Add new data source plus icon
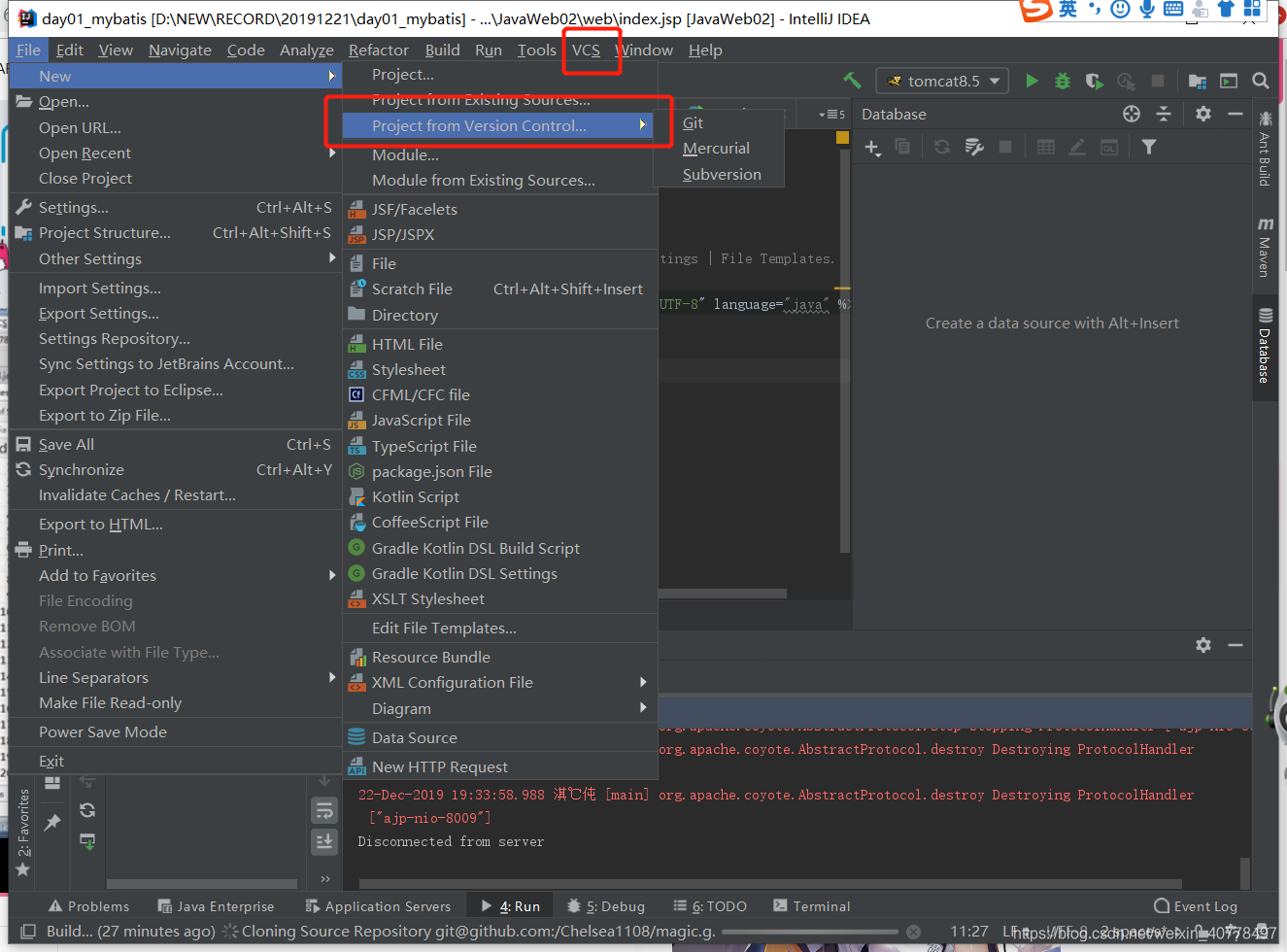The height and width of the screenshot is (952, 1287). pyautogui.click(x=872, y=147)
